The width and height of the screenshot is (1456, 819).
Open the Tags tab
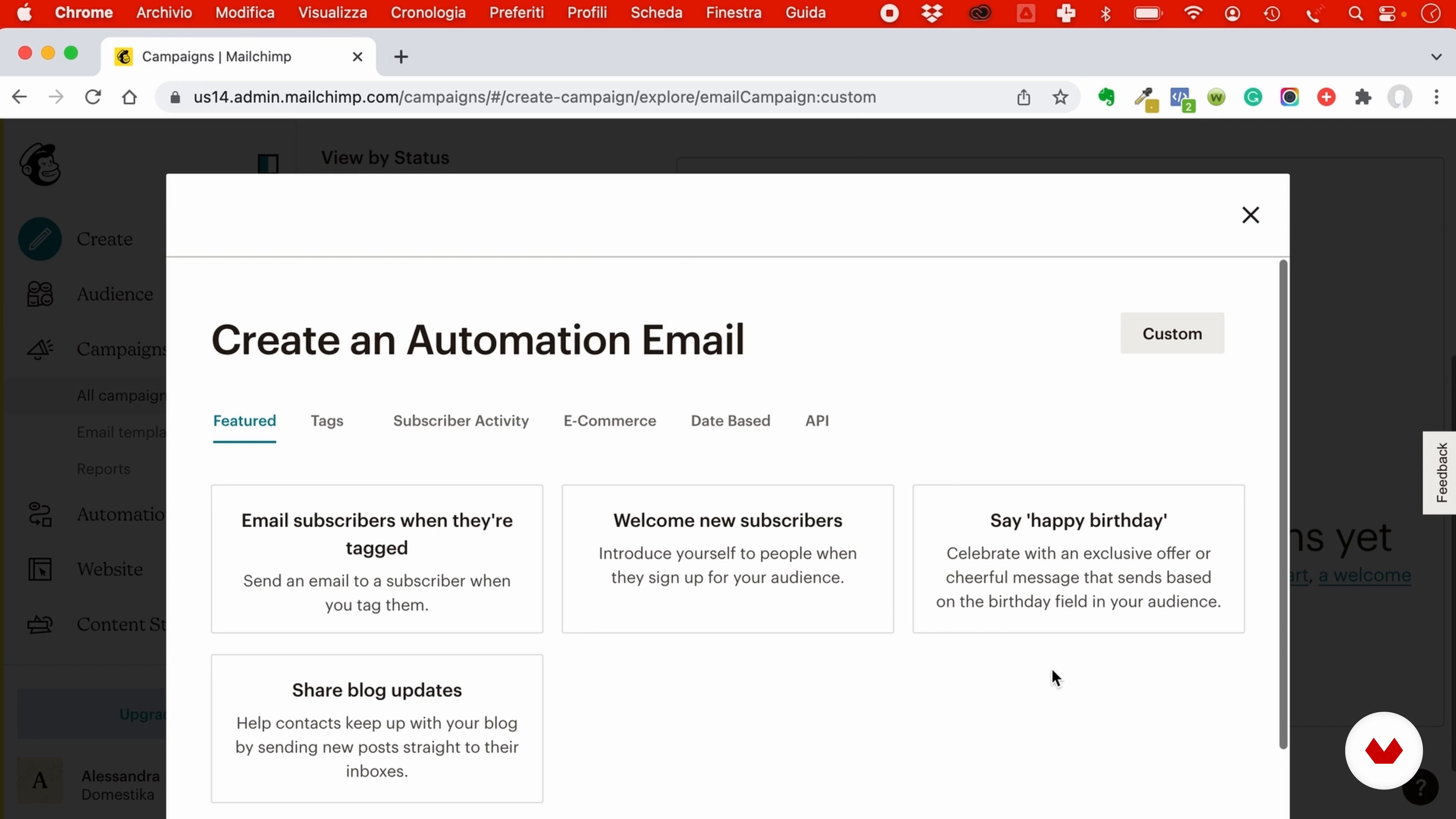tap(327, 420)
